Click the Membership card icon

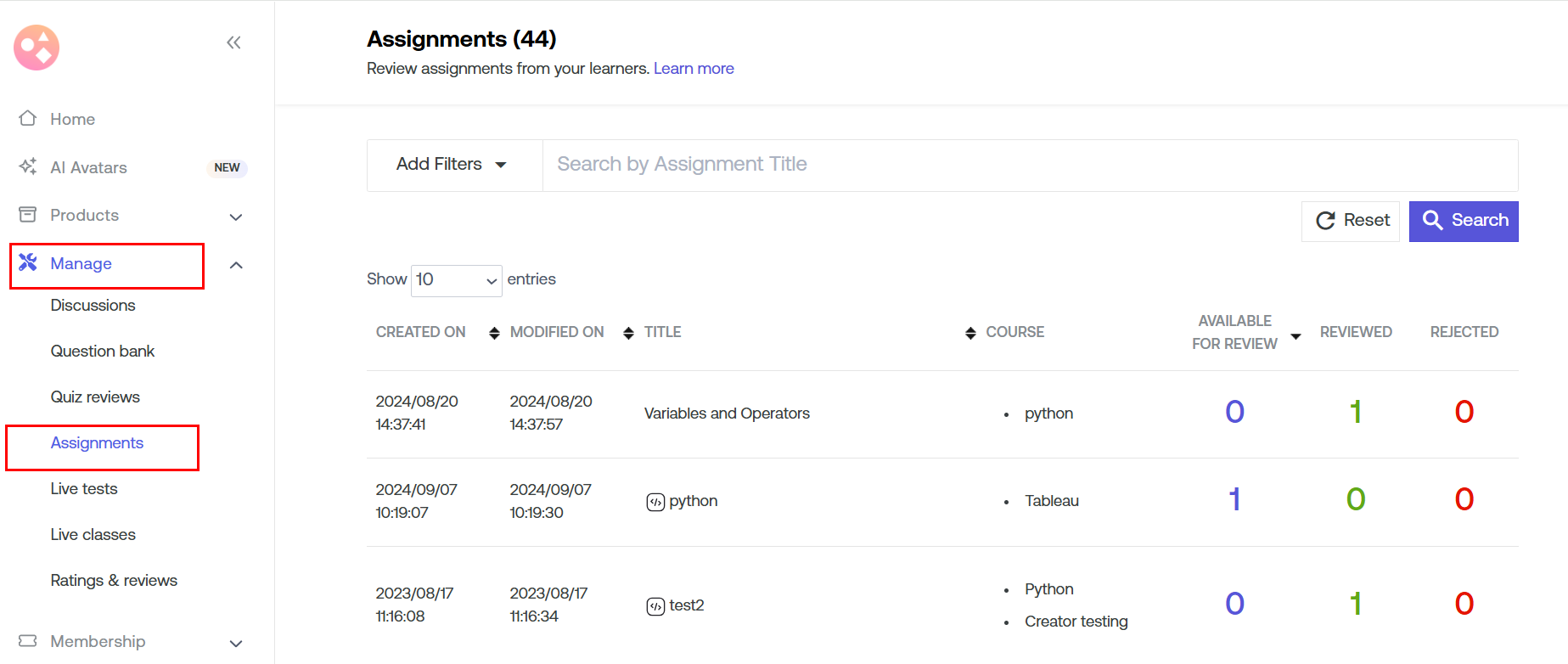(x=28, y=640)
